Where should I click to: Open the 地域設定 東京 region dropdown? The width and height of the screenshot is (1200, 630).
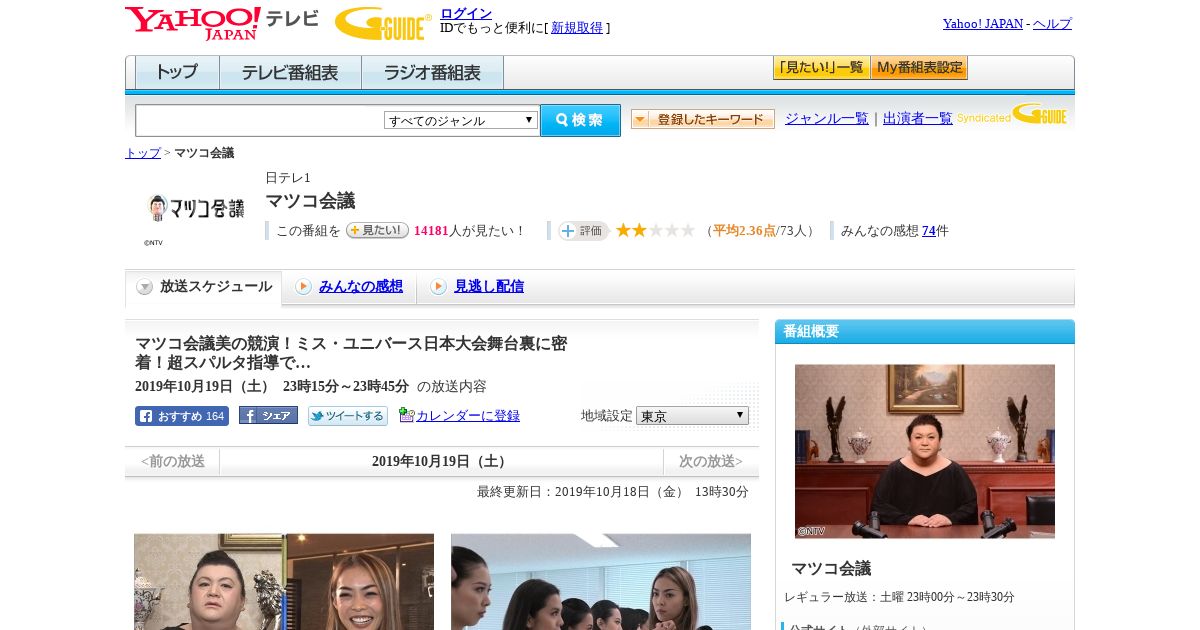click(692, 416)
